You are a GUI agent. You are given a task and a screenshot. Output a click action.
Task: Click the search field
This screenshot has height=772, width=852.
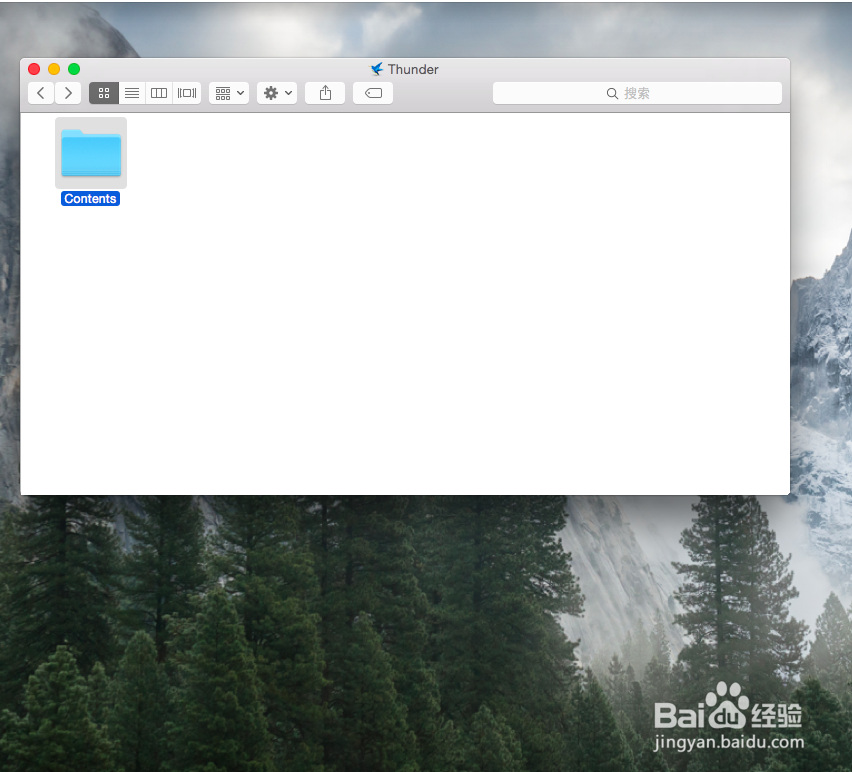click(637, 93)
